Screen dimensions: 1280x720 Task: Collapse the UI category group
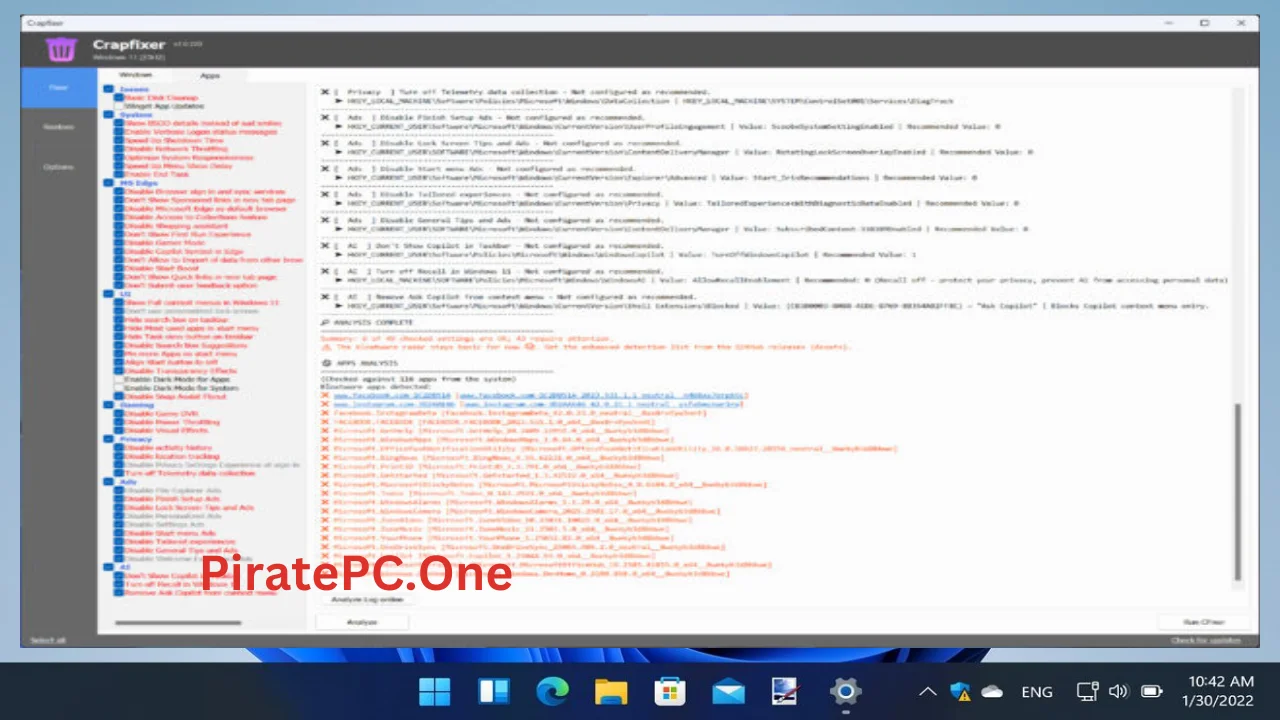click(x=109, y=294)
